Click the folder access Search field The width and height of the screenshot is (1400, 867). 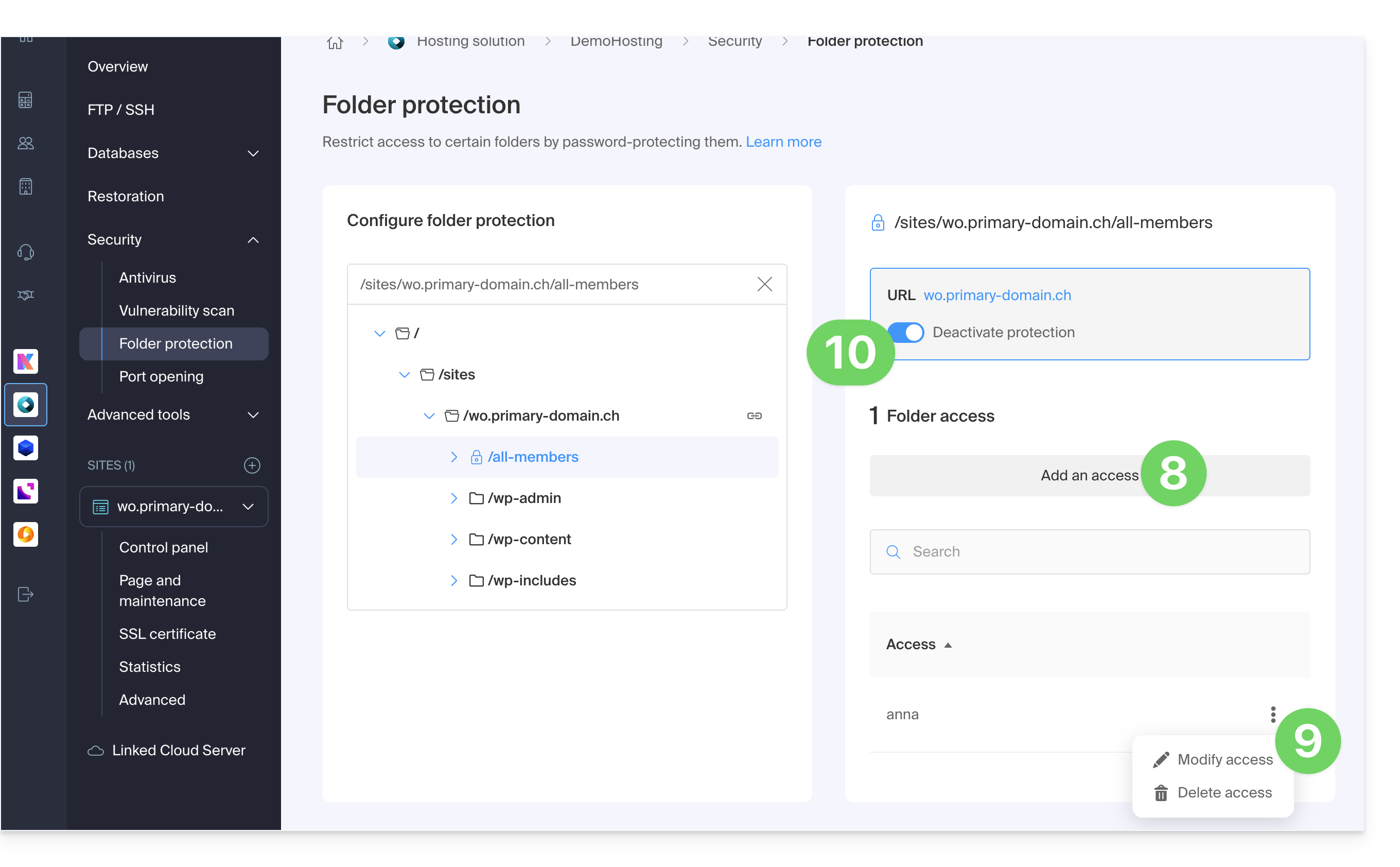[1089, 551]
